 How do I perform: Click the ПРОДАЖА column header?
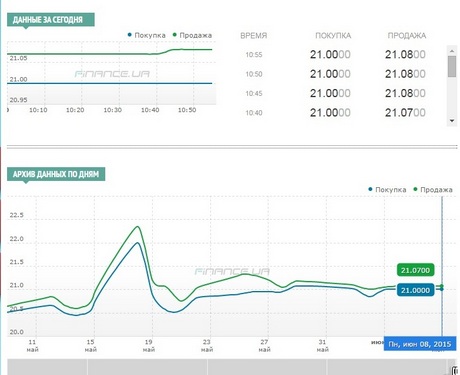coord(407,36)
